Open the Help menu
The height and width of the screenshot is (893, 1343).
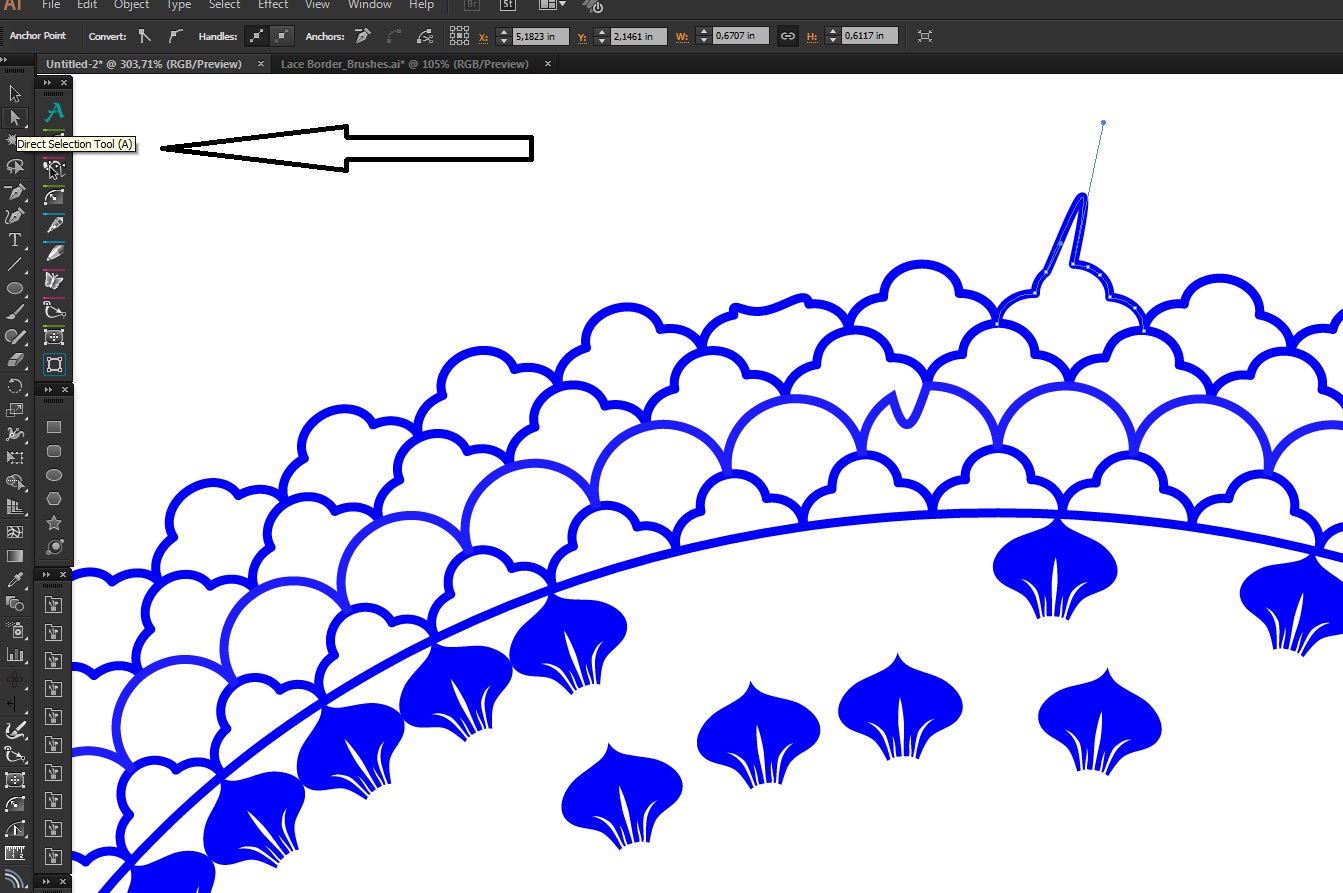pos(421,5)
